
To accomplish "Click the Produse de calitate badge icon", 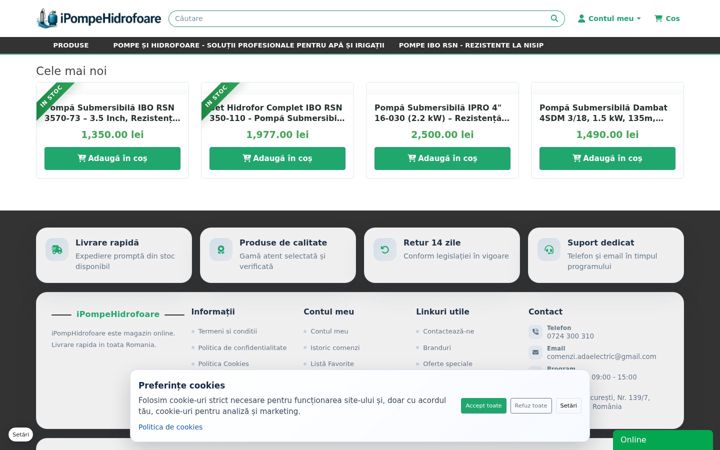I will [x=221, y=249].
